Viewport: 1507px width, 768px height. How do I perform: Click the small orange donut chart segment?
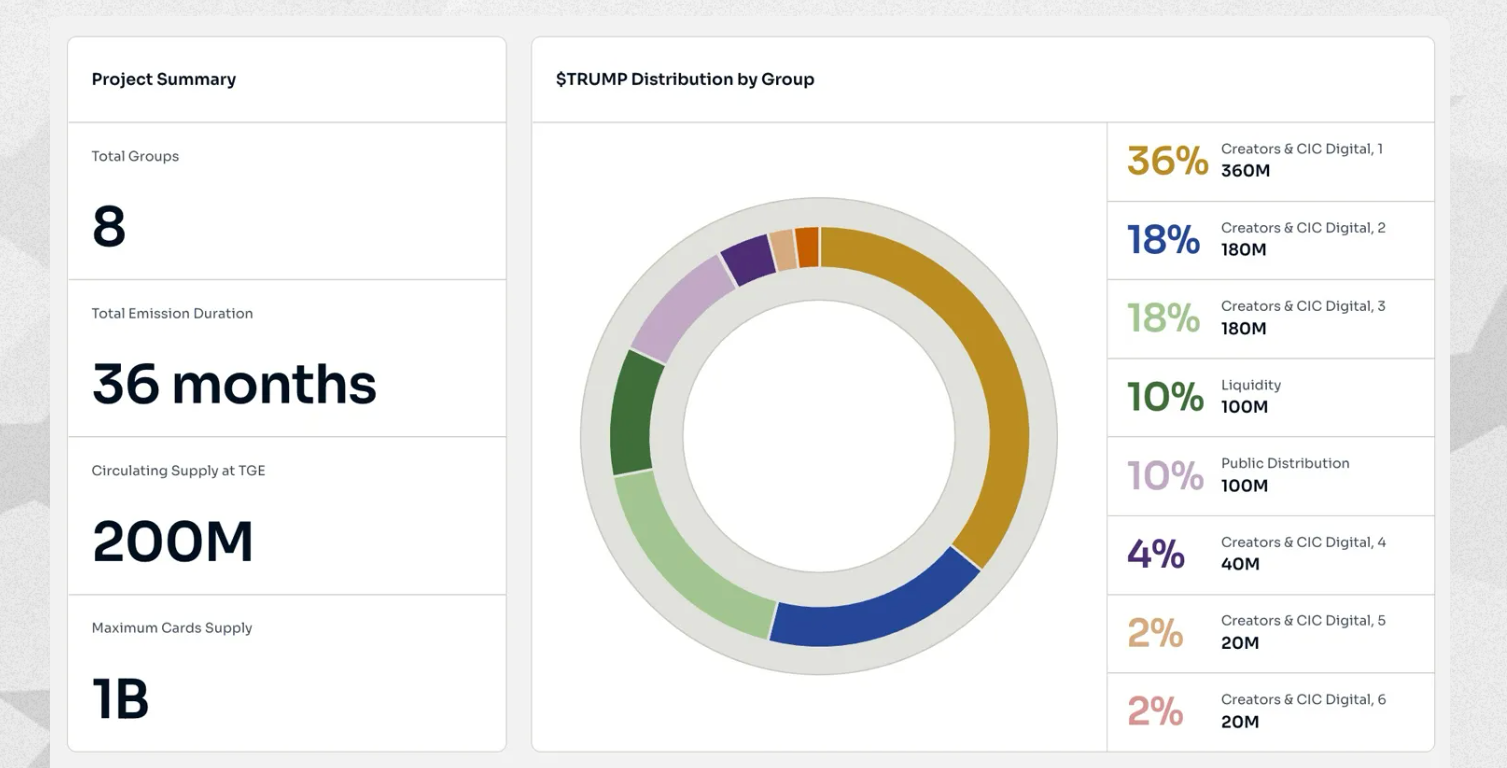pyautogui.click(x=808, y=247)
